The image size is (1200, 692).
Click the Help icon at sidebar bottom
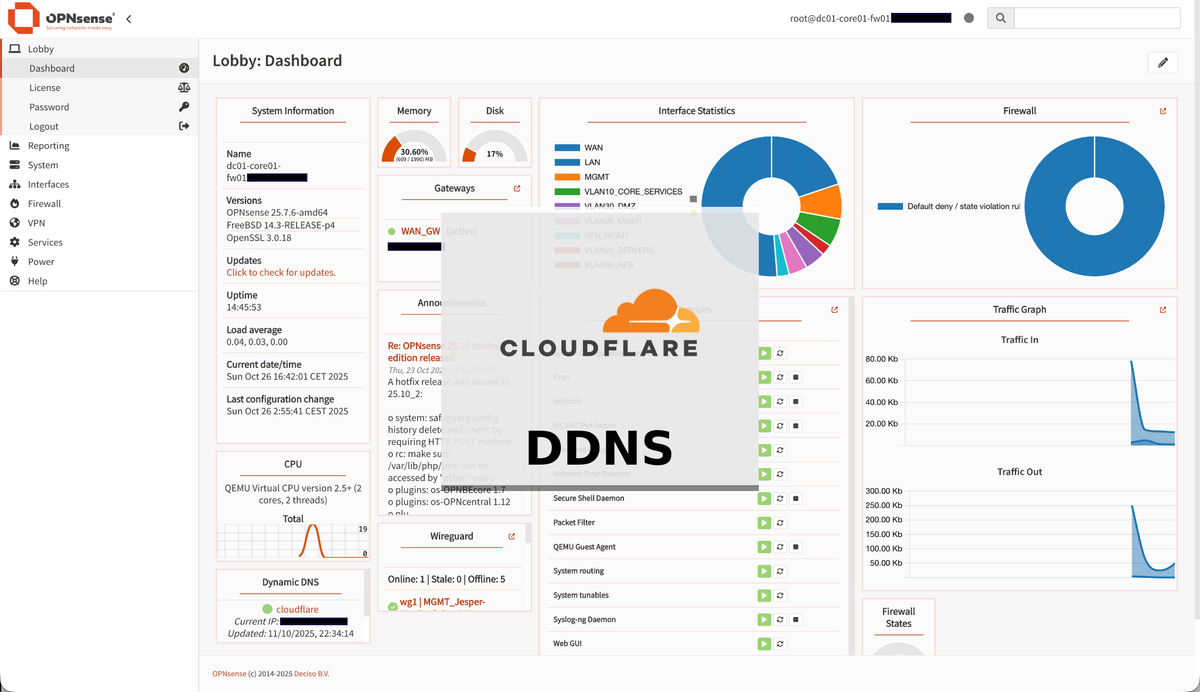coord(17,281)
